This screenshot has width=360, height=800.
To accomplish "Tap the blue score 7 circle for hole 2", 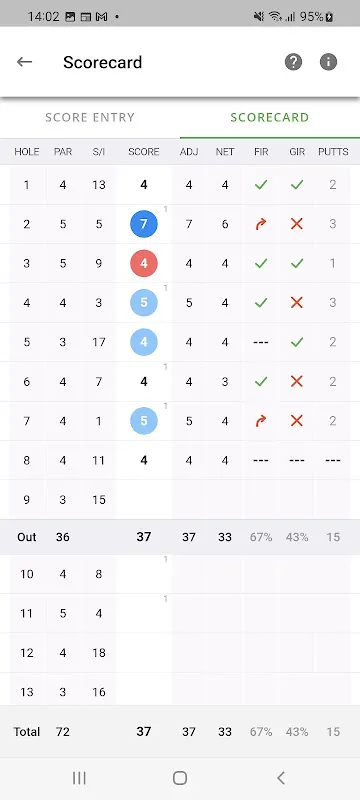I will click(144, 224).
